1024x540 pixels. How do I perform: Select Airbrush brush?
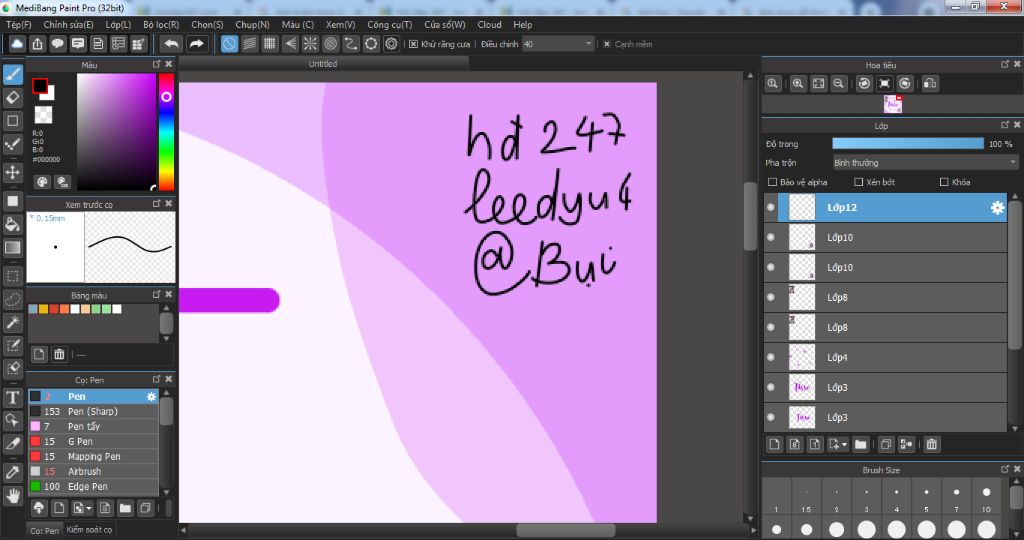(93, 471)
